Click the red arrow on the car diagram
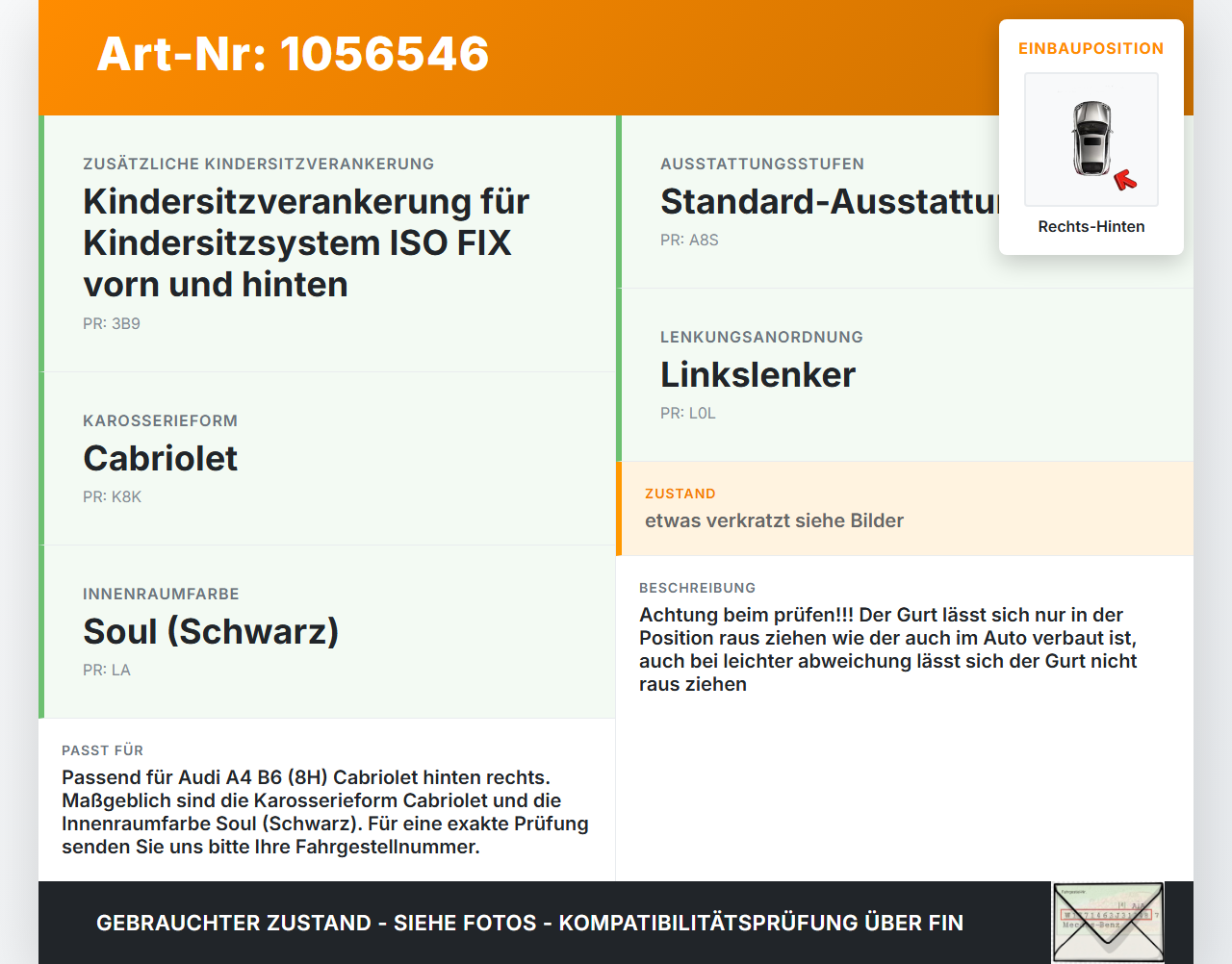Screen dimensions: 1232x964 point(1125,180)
